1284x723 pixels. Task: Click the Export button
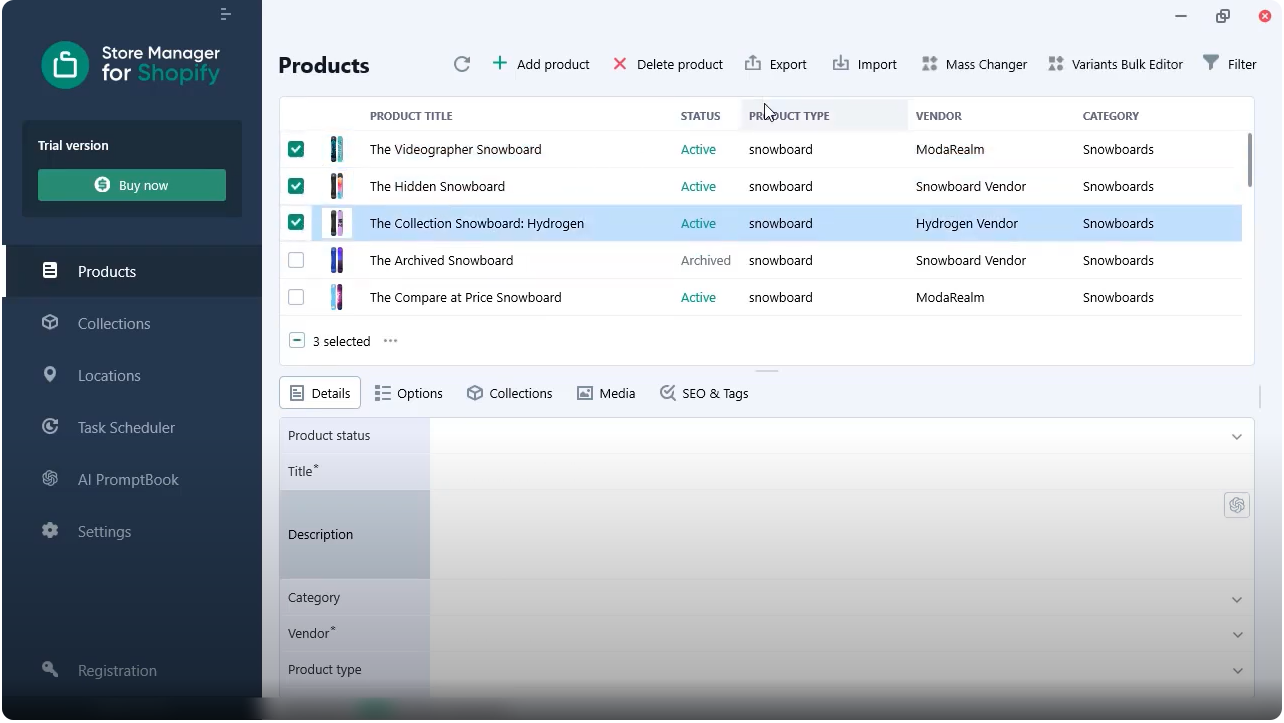776,64
